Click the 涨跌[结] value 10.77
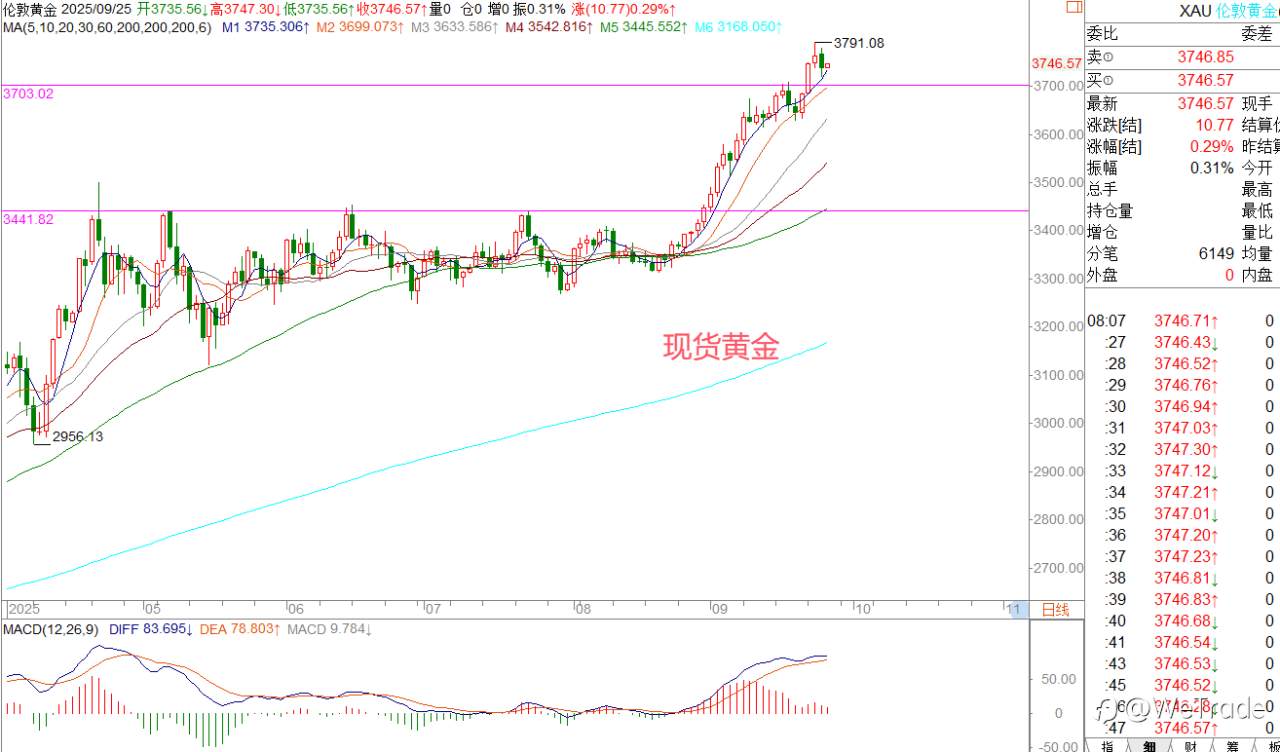1280x752 pixels. 1214,125
